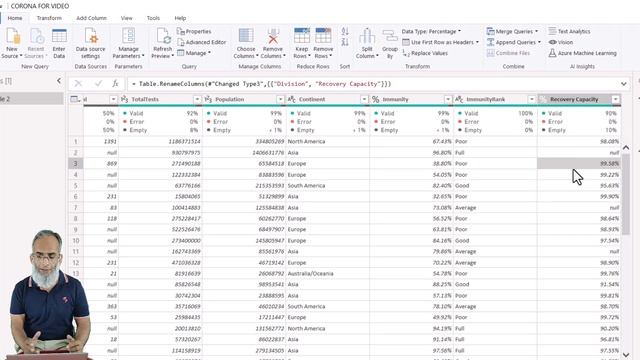Image resolution: width=640 pixels, height=360 pixels.
Task: Select the TotalTests cell 1186371514
Action: [160, 141]
